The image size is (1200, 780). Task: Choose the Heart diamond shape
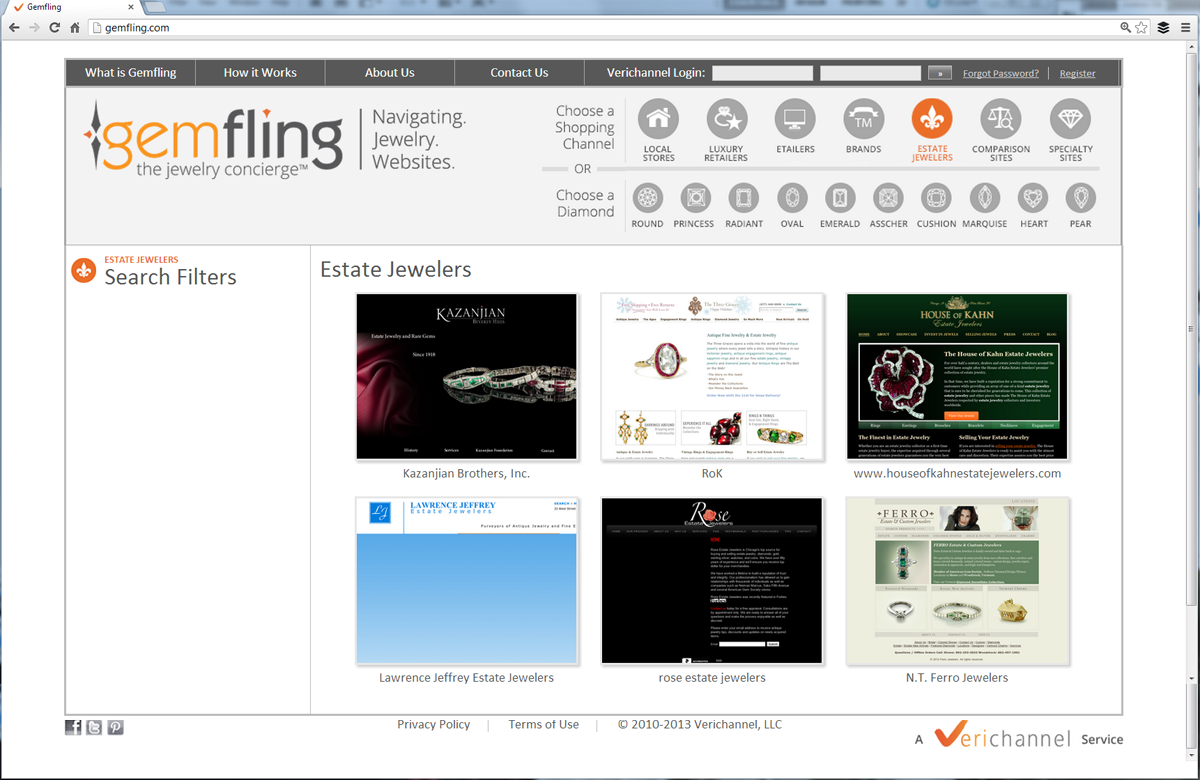pos(1033,196)
